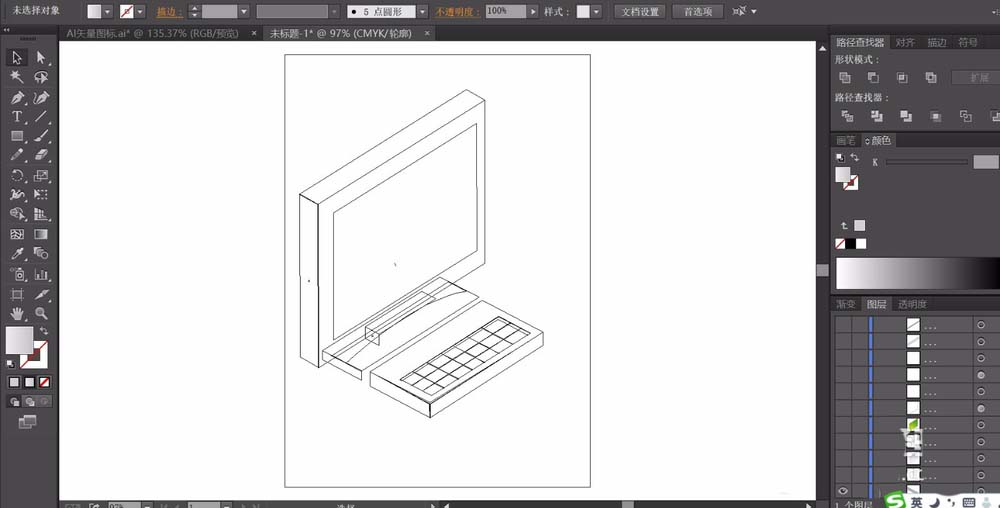Select the Scale tool
Image resolution: width=1000 pixels, height=508 pixels.
click(41, 175)
